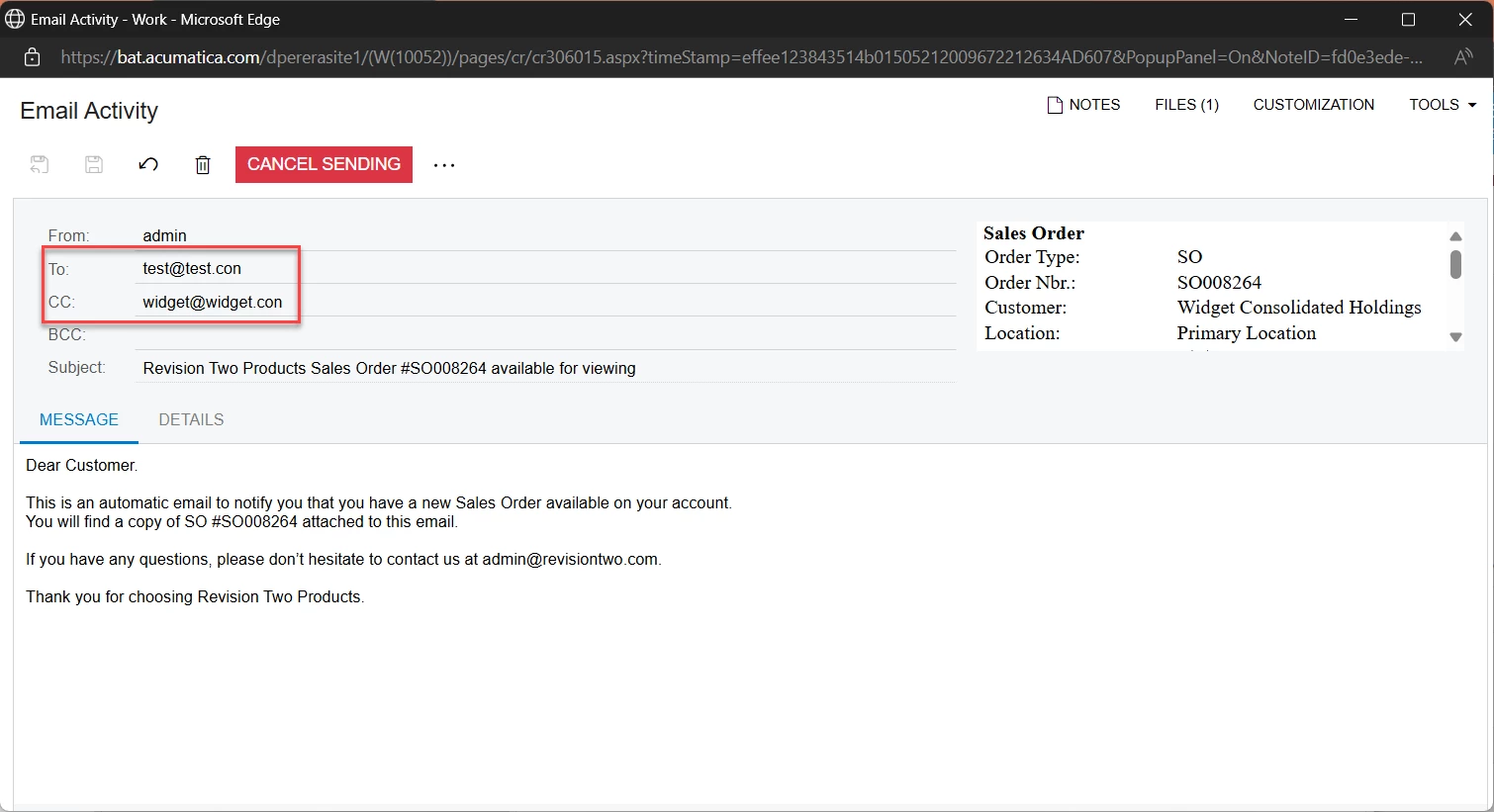This screenshot has height=812, width=1494.
Task: Click the site lock icon in the address bar
Action: tap(32, 57)
